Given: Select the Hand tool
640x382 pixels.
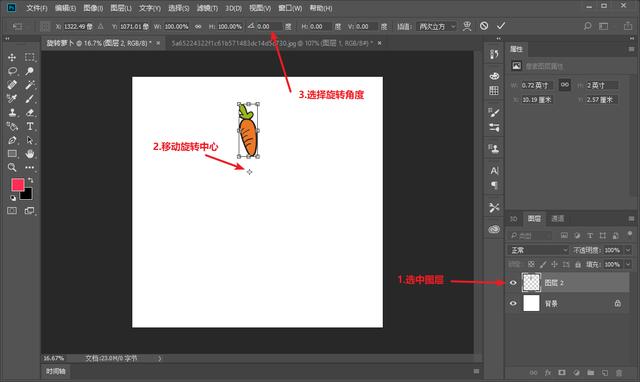Looking at the screenshot, I should pyautogui.click(x=29, y=154).
